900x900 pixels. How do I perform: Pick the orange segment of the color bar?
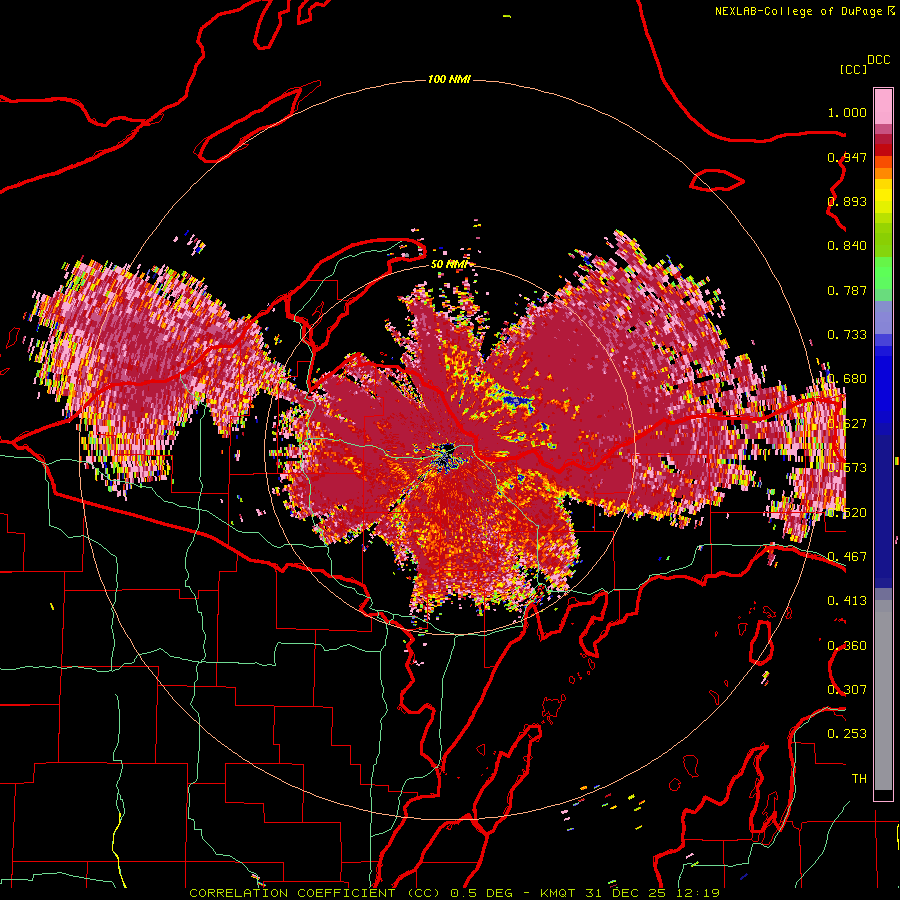[883, 173]
